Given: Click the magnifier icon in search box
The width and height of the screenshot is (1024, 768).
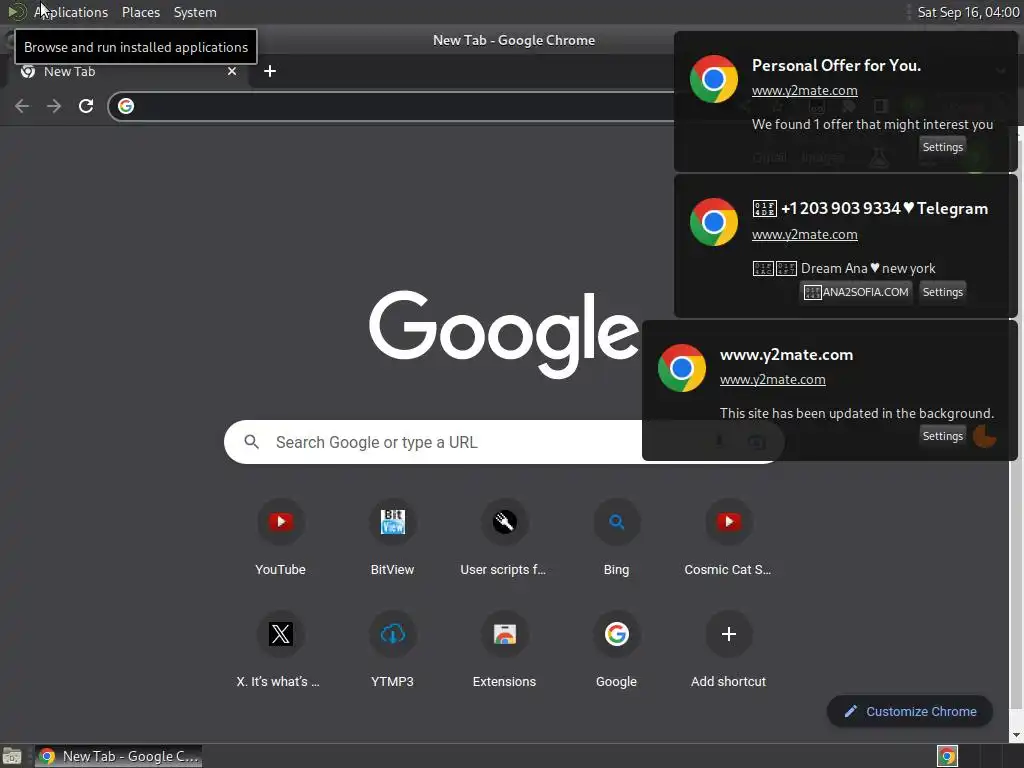Looking at the screenshot, I should coord(251,442).
